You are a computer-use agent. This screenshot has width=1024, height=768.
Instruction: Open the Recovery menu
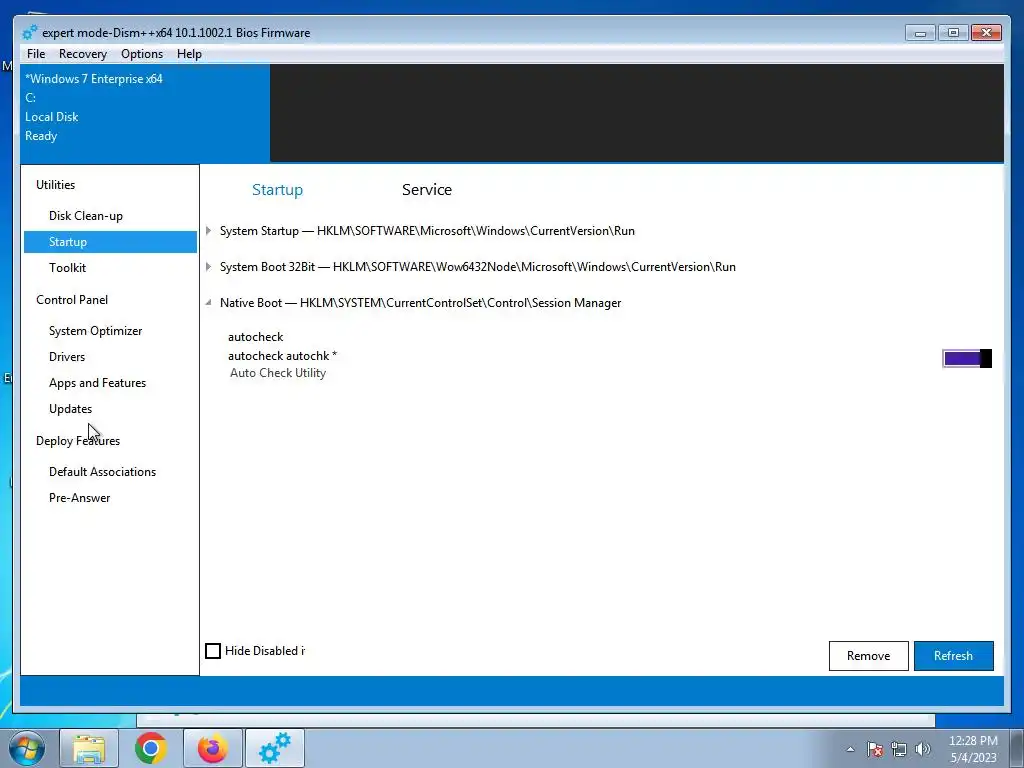pos(82,54)
